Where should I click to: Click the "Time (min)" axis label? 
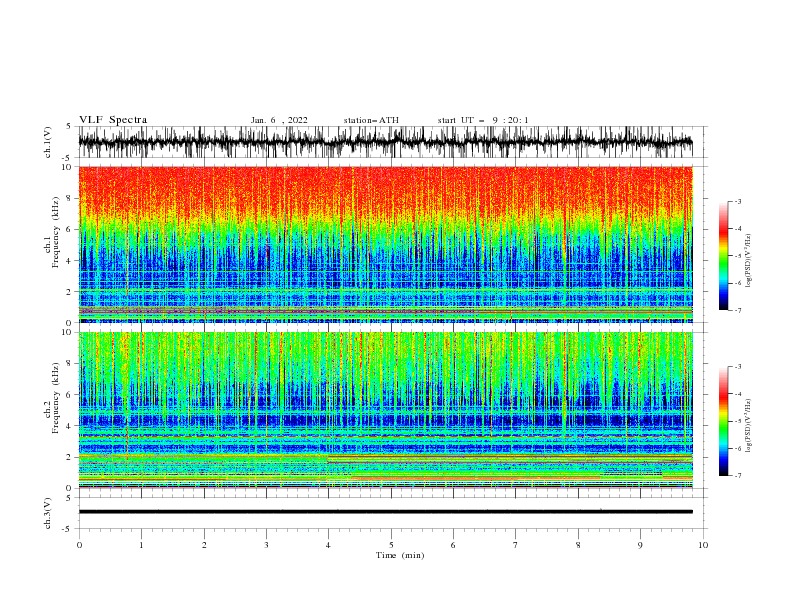point(400,555)
